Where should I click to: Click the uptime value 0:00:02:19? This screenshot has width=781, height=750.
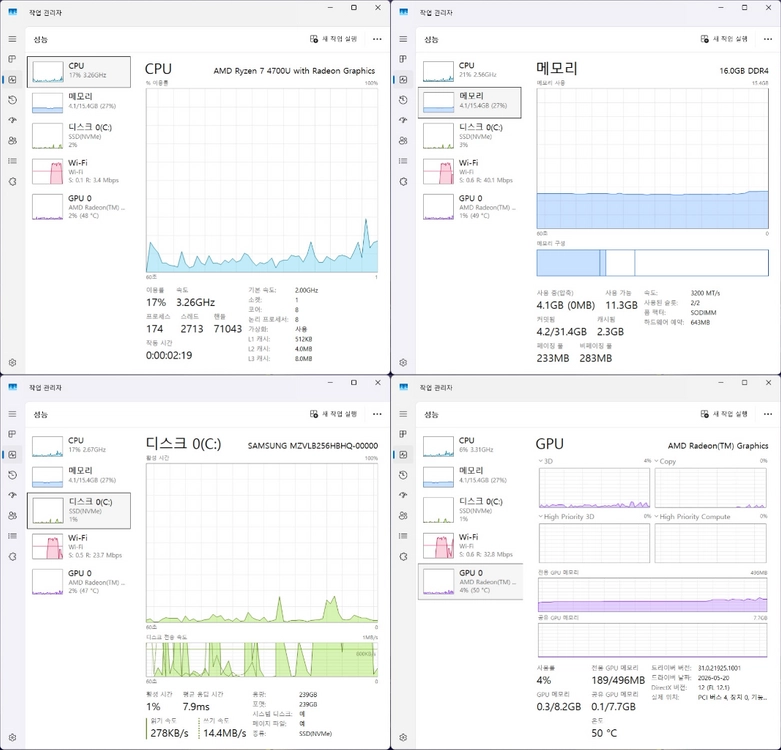coord(169,355)
